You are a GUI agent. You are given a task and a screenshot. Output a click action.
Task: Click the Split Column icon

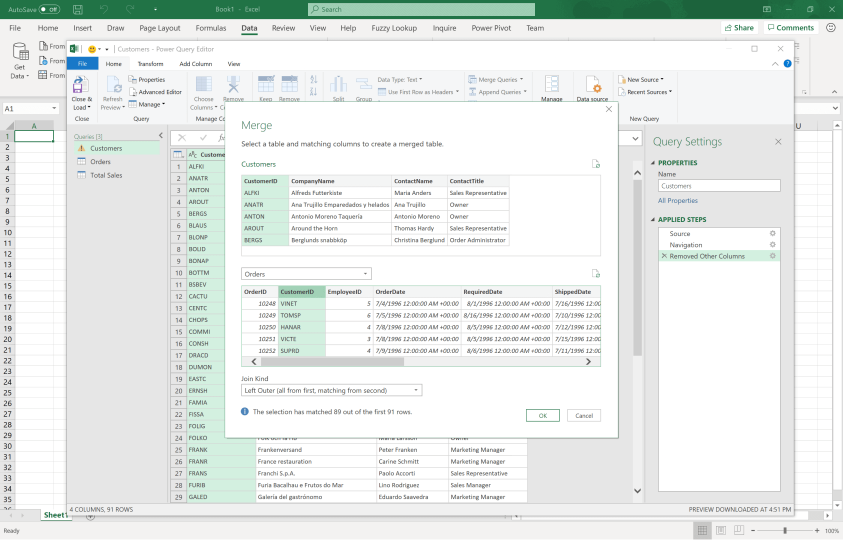338,85
